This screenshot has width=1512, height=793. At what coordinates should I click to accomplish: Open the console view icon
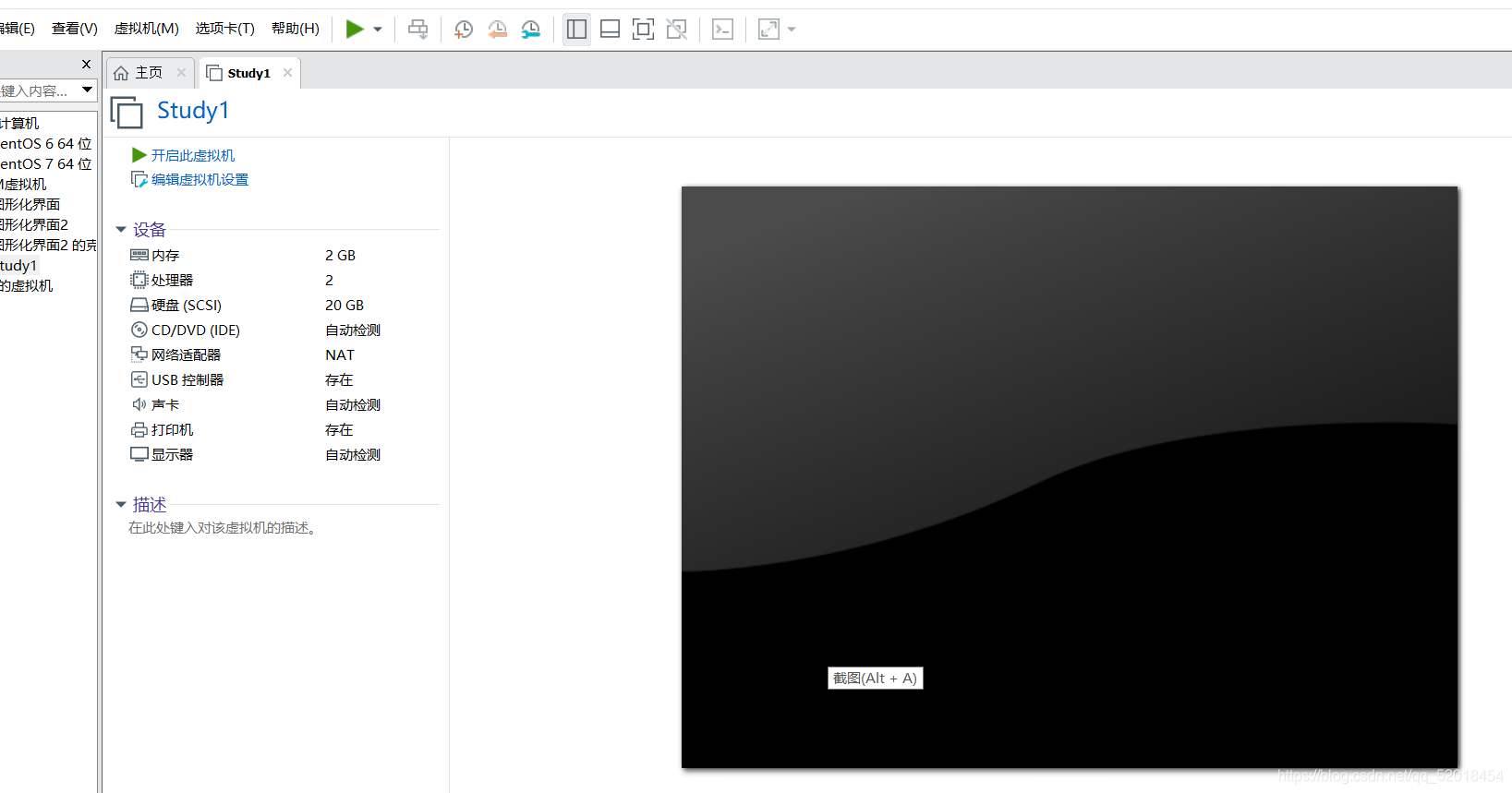click(722, 30)
